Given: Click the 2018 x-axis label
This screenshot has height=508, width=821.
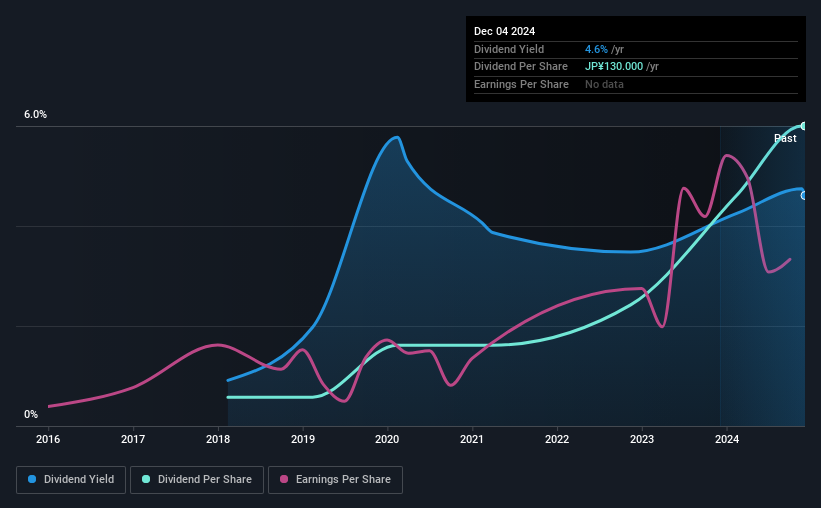Looking at the screenshot, I should pos(218,439).
